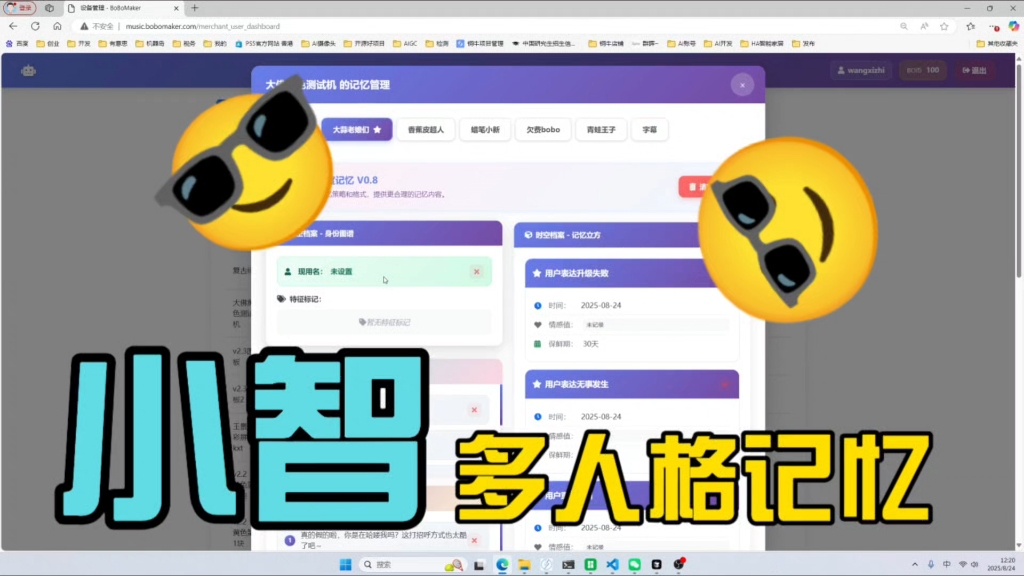Viewport: 1024px width, 576px height.
Task: Open the 有意思 bookmarks folder
Action: pos(113,44)
